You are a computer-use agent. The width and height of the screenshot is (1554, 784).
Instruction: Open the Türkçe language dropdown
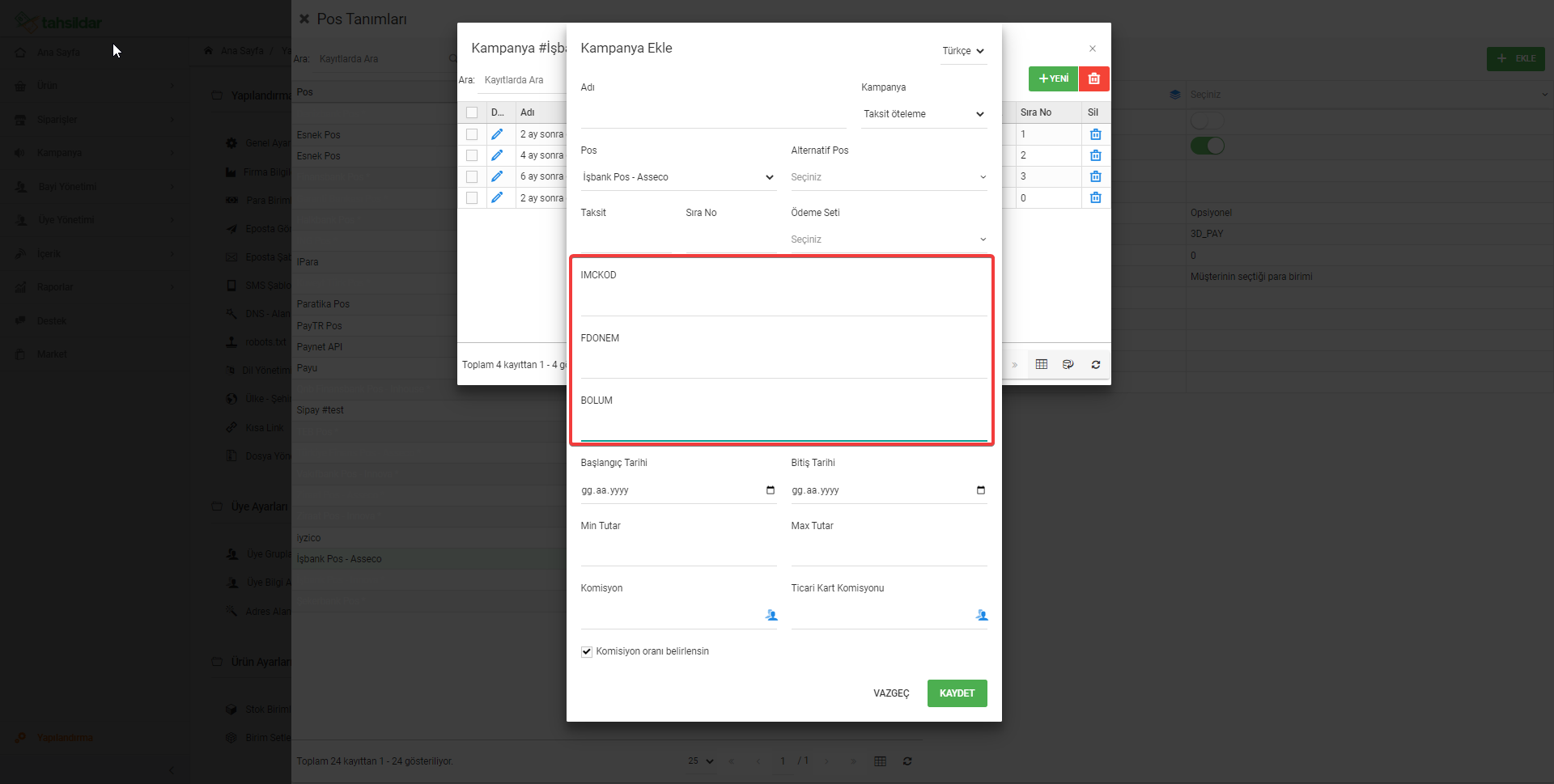tap(963, 51)
